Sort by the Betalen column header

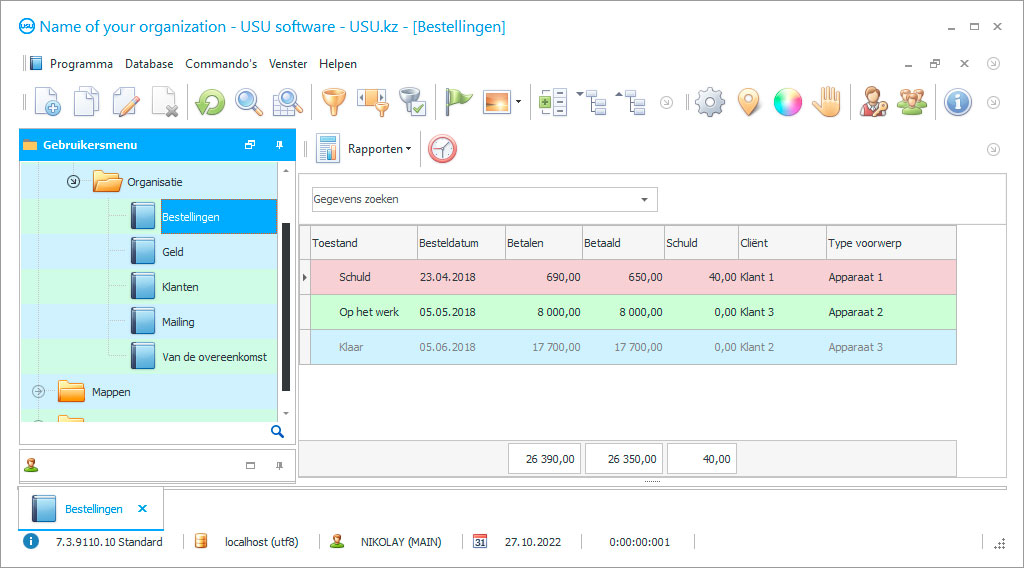(544, 243)
